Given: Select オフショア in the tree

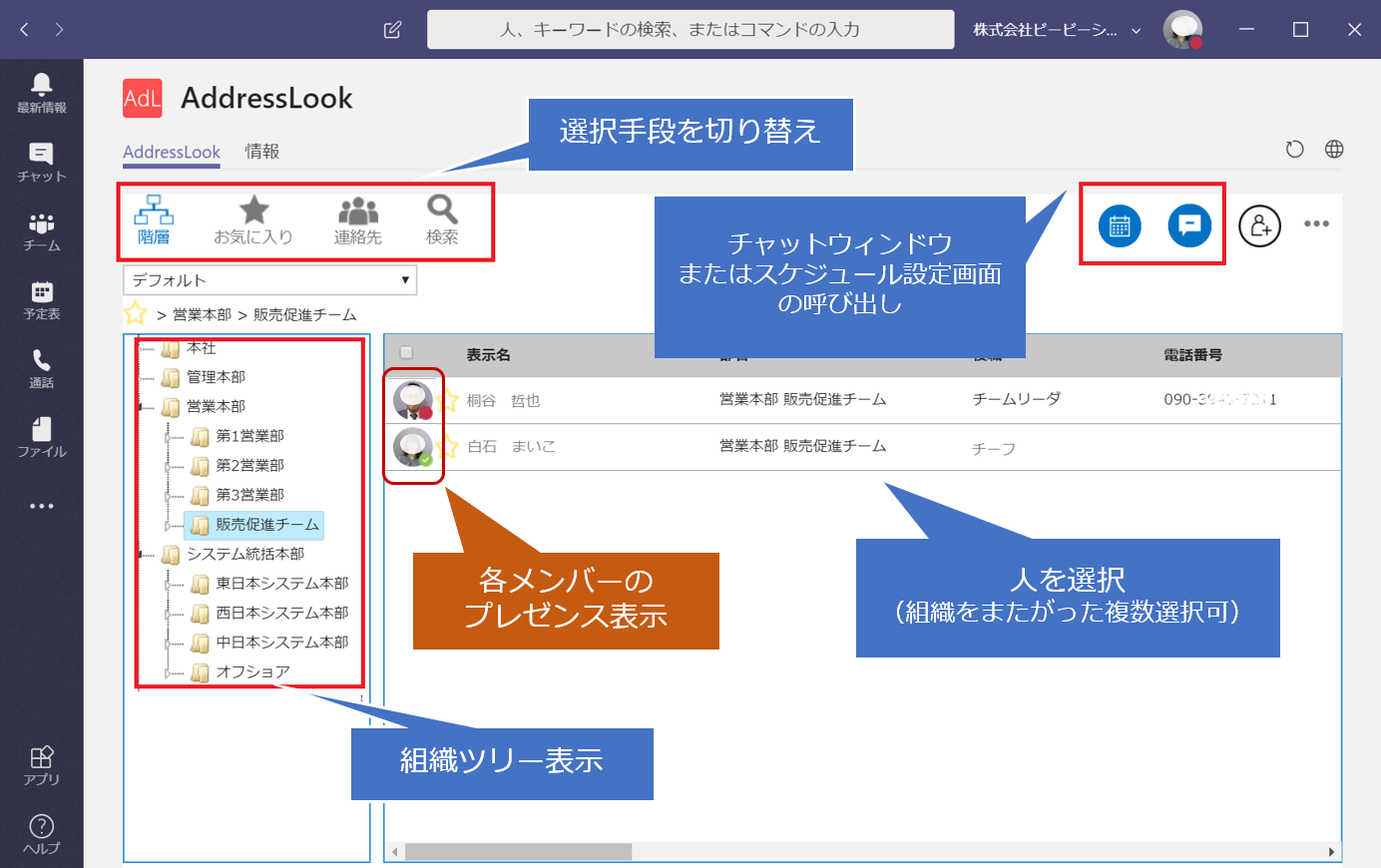Looking at the screenshot, I should coord(253,671).
